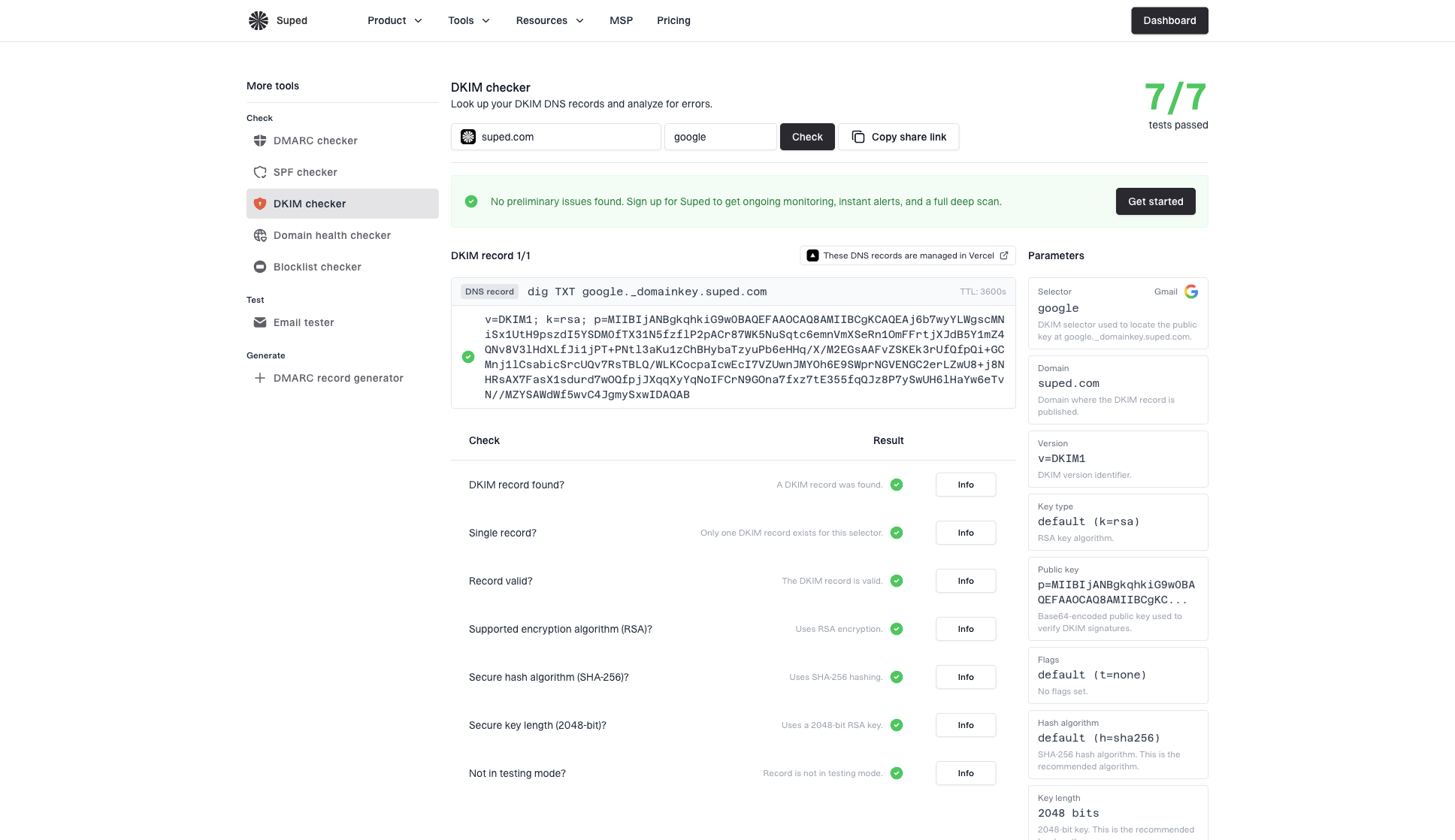Click the TTL: 3600s value
The image size is (1455, 840).
coord(983,292)
